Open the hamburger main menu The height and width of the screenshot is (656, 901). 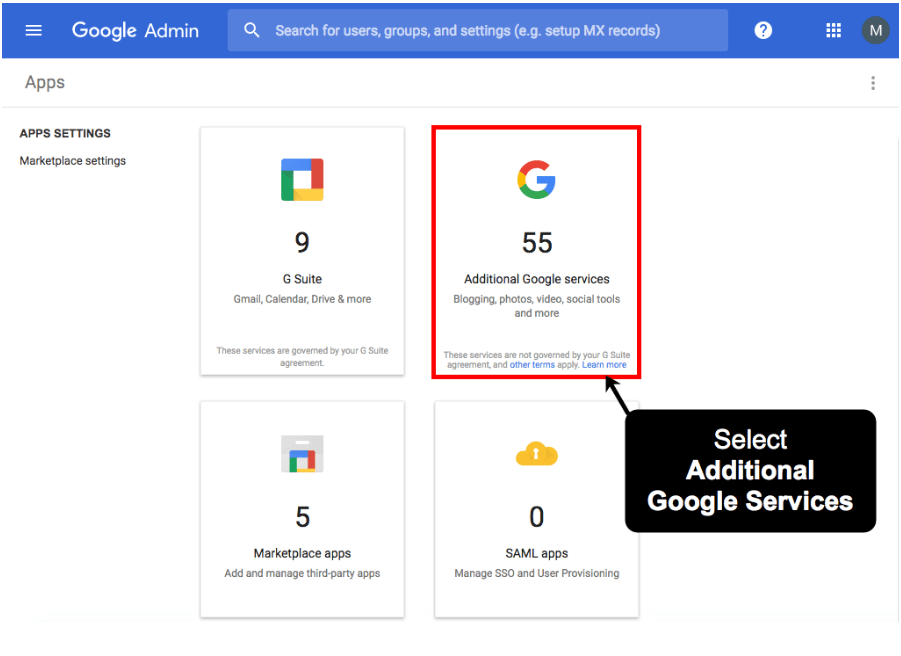tap(34, 30)
